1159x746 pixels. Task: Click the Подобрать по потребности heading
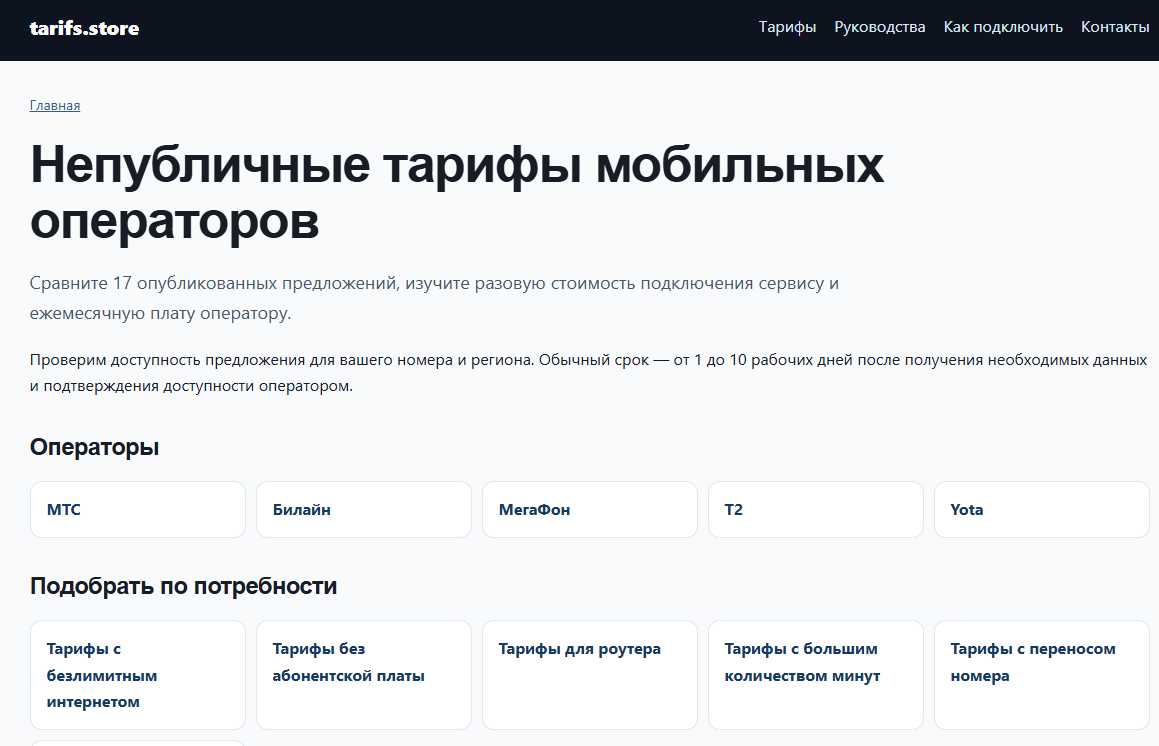[183, 586]
